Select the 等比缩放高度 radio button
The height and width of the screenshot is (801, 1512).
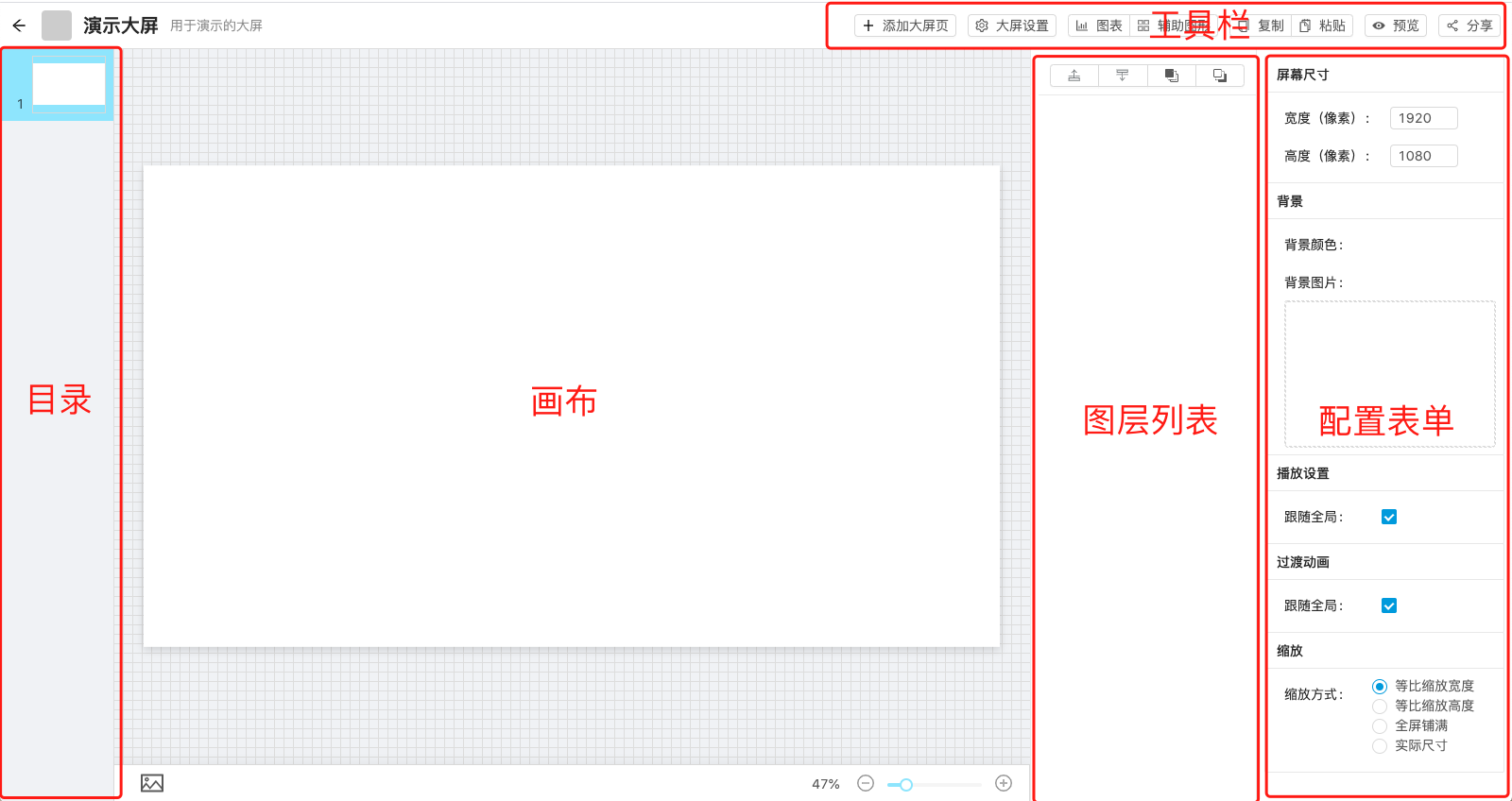tap(1380, 707)
